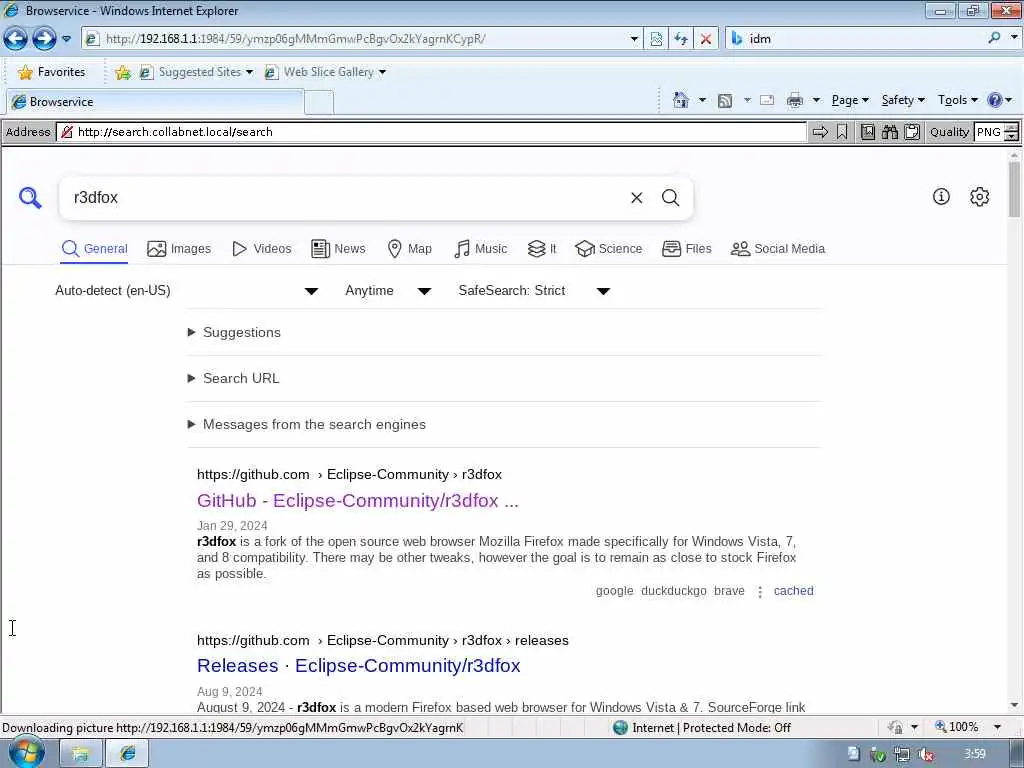Click the IE Refresh button
1024x768 pixels.
pyautogui.click(x=680, y=39)
